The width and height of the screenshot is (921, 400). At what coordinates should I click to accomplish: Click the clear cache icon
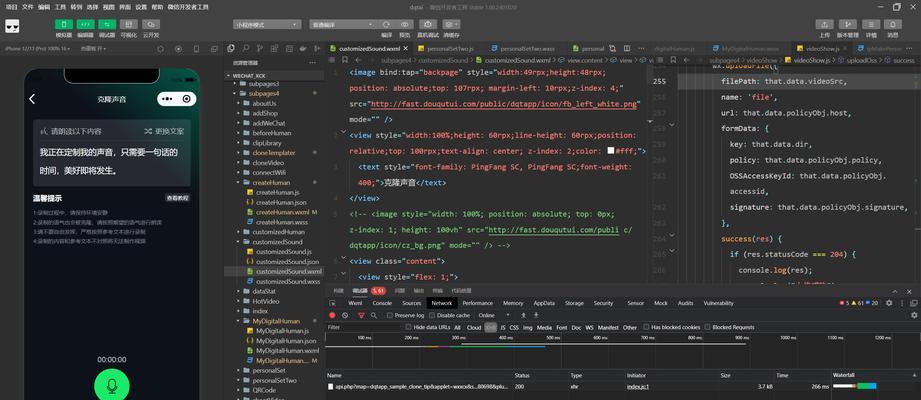451,25
